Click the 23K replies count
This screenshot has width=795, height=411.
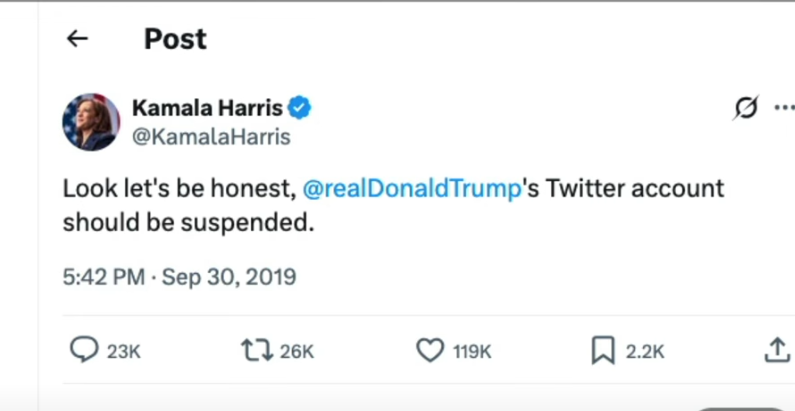coord(123,350)
